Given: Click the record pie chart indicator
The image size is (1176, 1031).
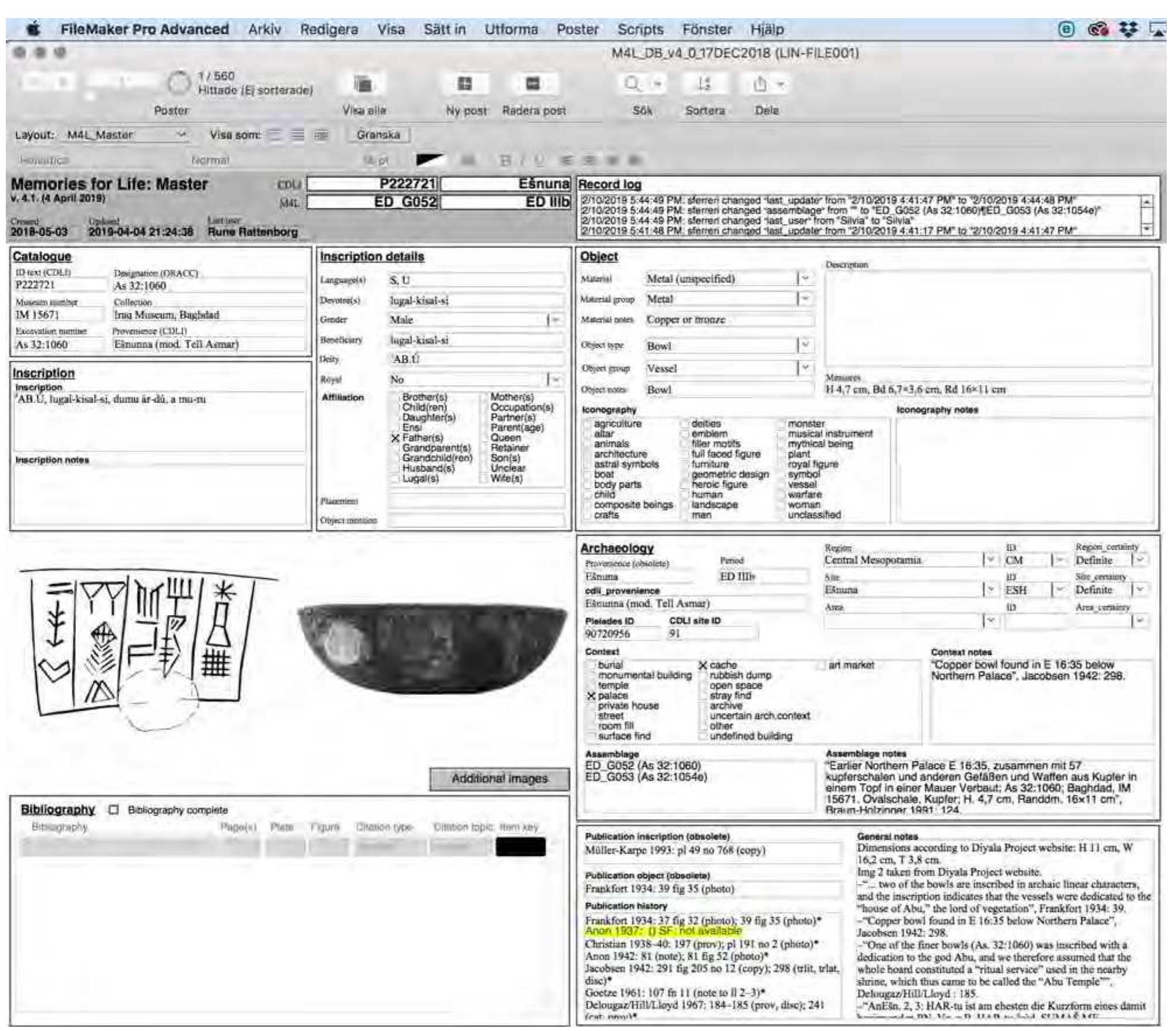Looking at the screenshot, I should 179,83.
